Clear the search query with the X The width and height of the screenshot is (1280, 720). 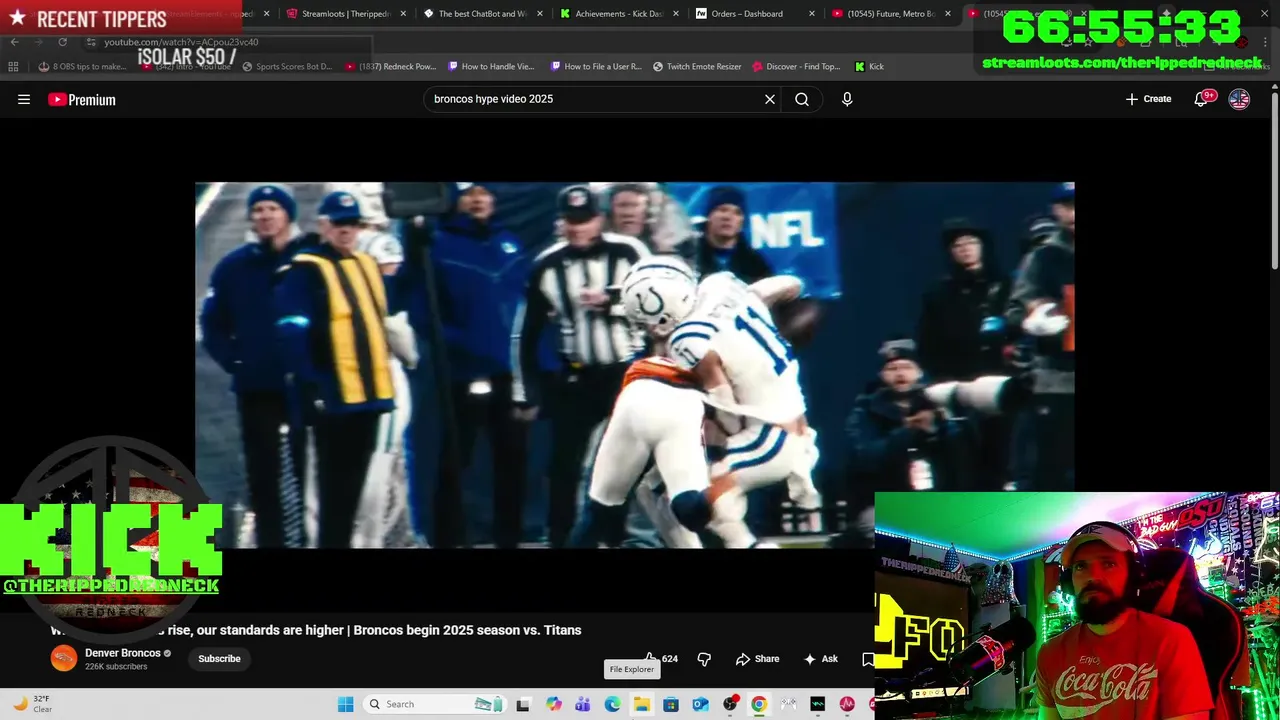(x=770, y=99)
